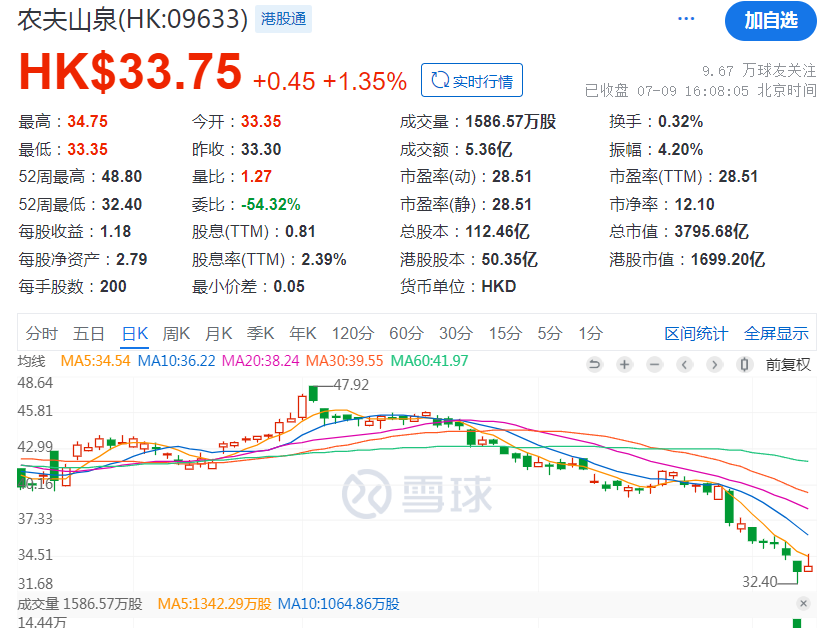Click the MA60:41.97 legend entry
The height and width of the screenshot is (628, 818).
click(x=429, y=361)
